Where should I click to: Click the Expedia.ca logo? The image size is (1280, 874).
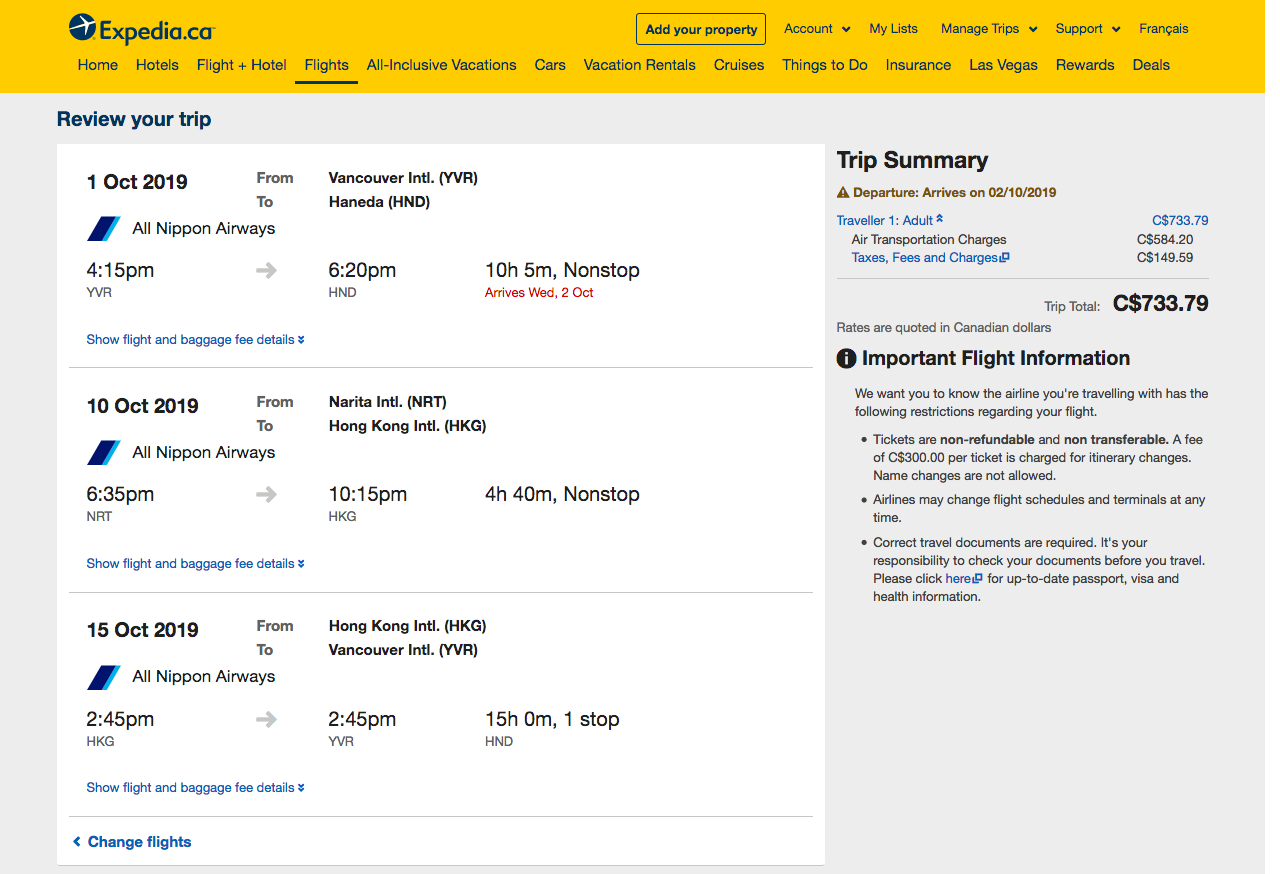click(x=140, y=29)
